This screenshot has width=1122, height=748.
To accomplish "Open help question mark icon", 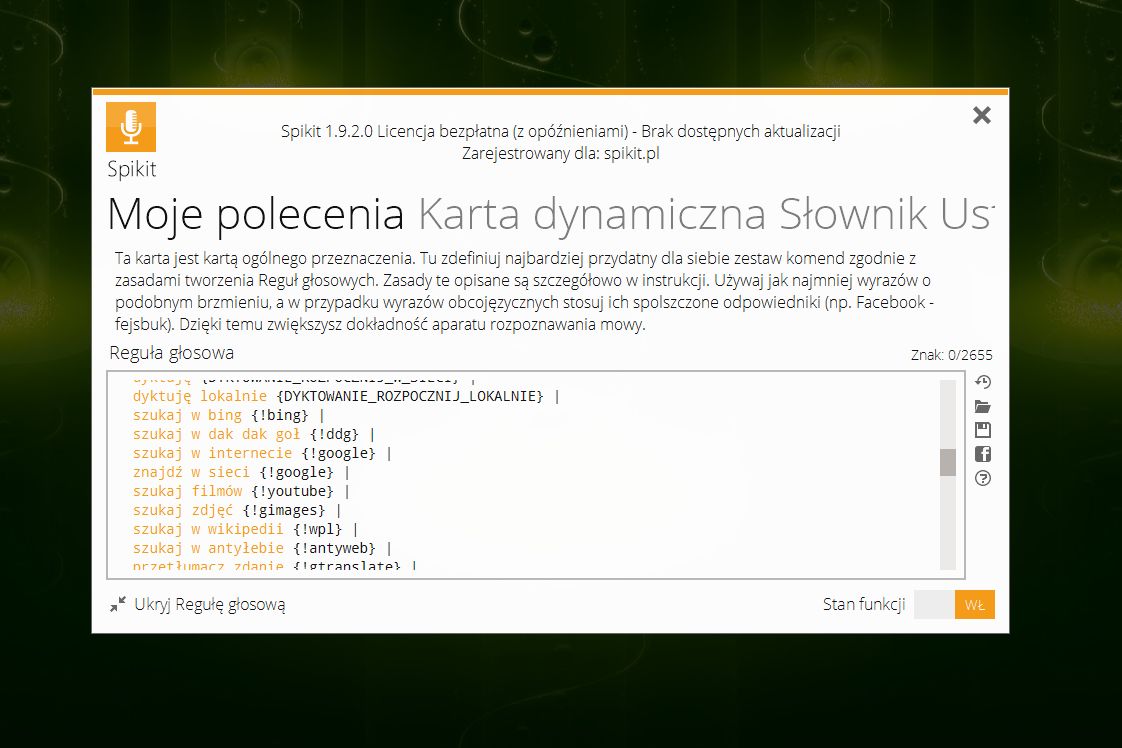I will point(982,478).
